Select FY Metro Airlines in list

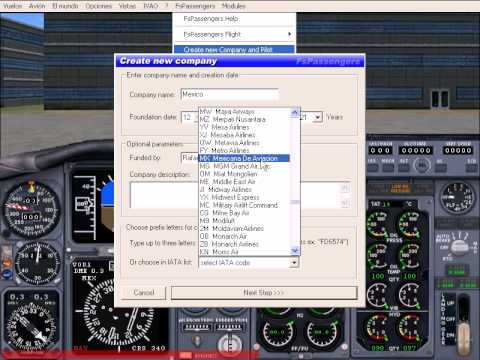pyautogui.click(x=245, y=150)
